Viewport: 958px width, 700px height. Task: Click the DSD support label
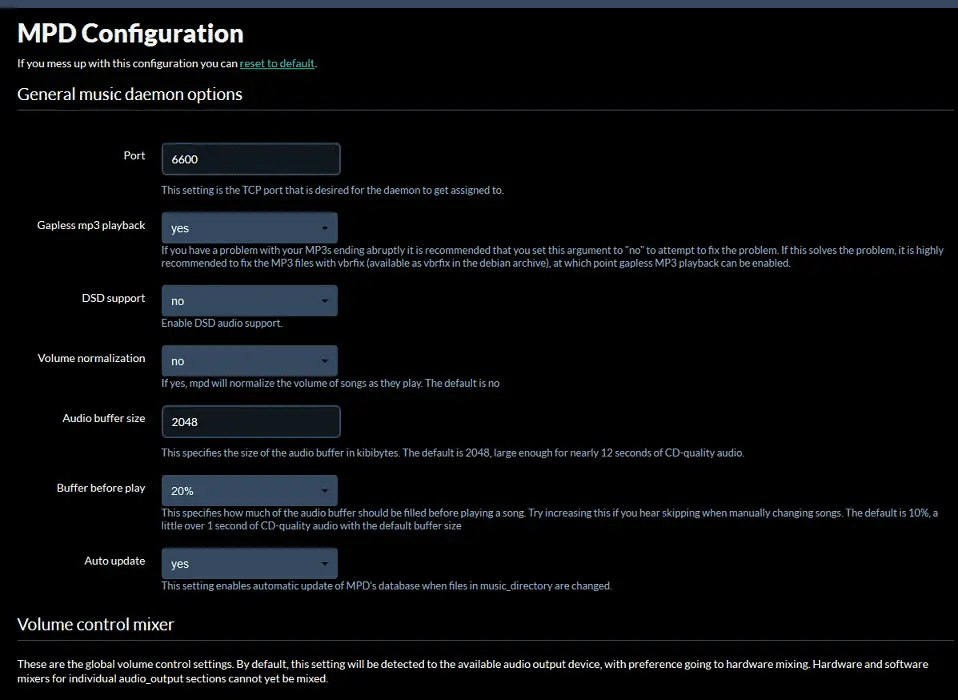(114, 298)
